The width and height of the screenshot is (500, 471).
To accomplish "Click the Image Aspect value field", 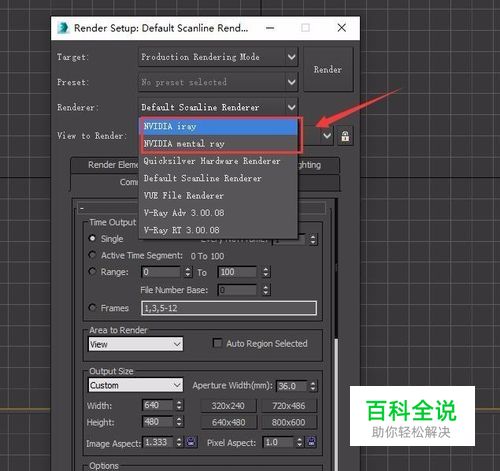I will [158, 442].
